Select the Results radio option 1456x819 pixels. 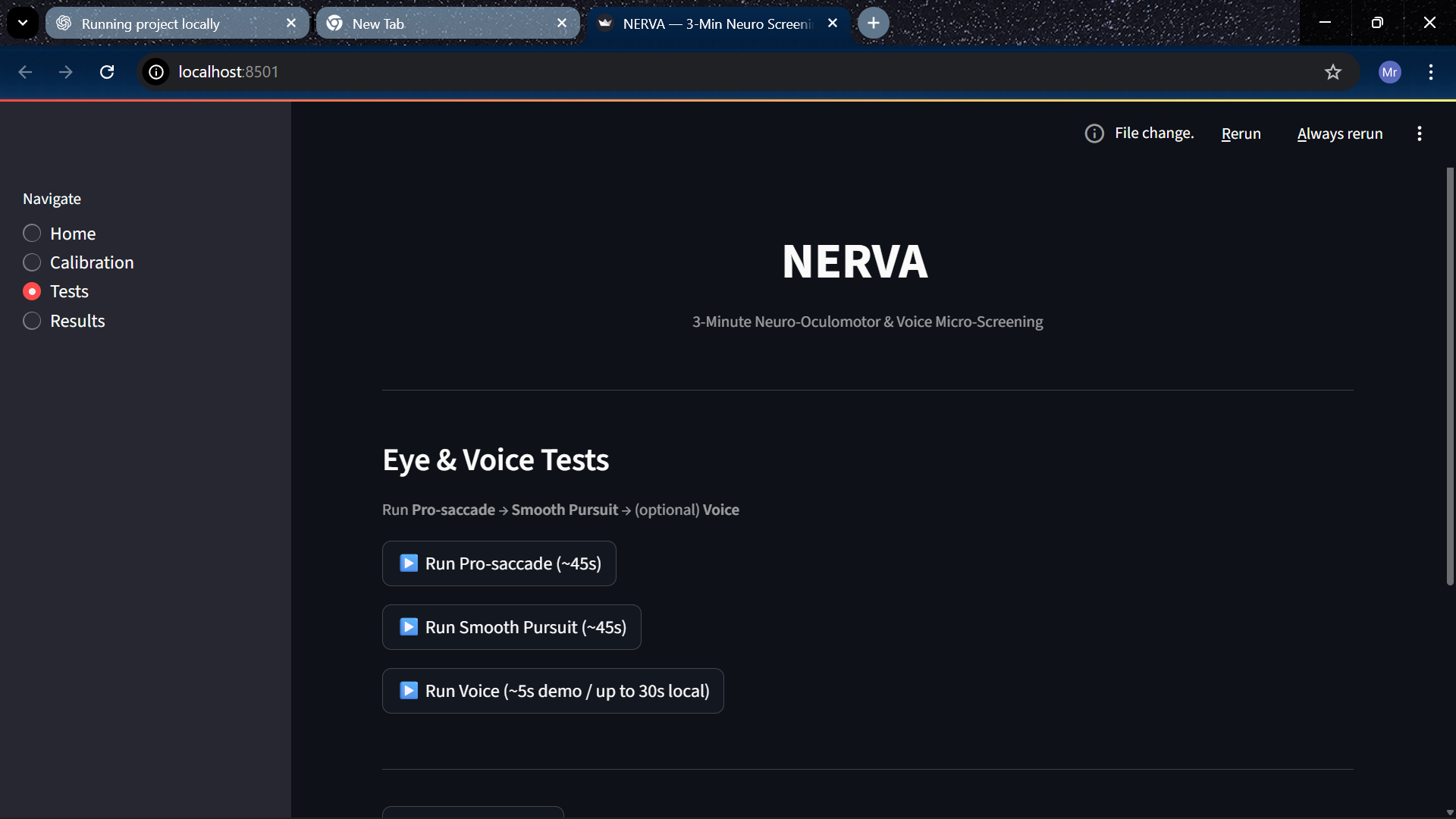32,321
